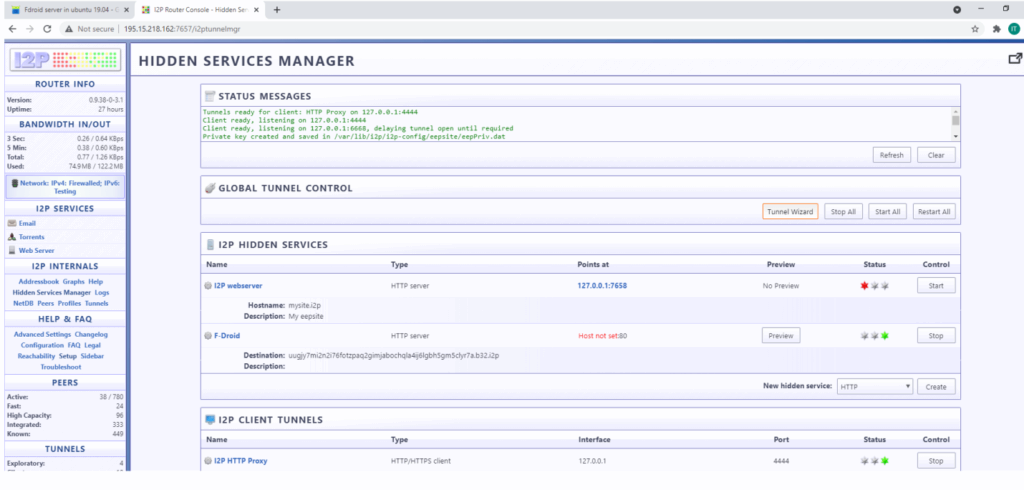Open Profiles in the sidebar

[x=69, y=303]
